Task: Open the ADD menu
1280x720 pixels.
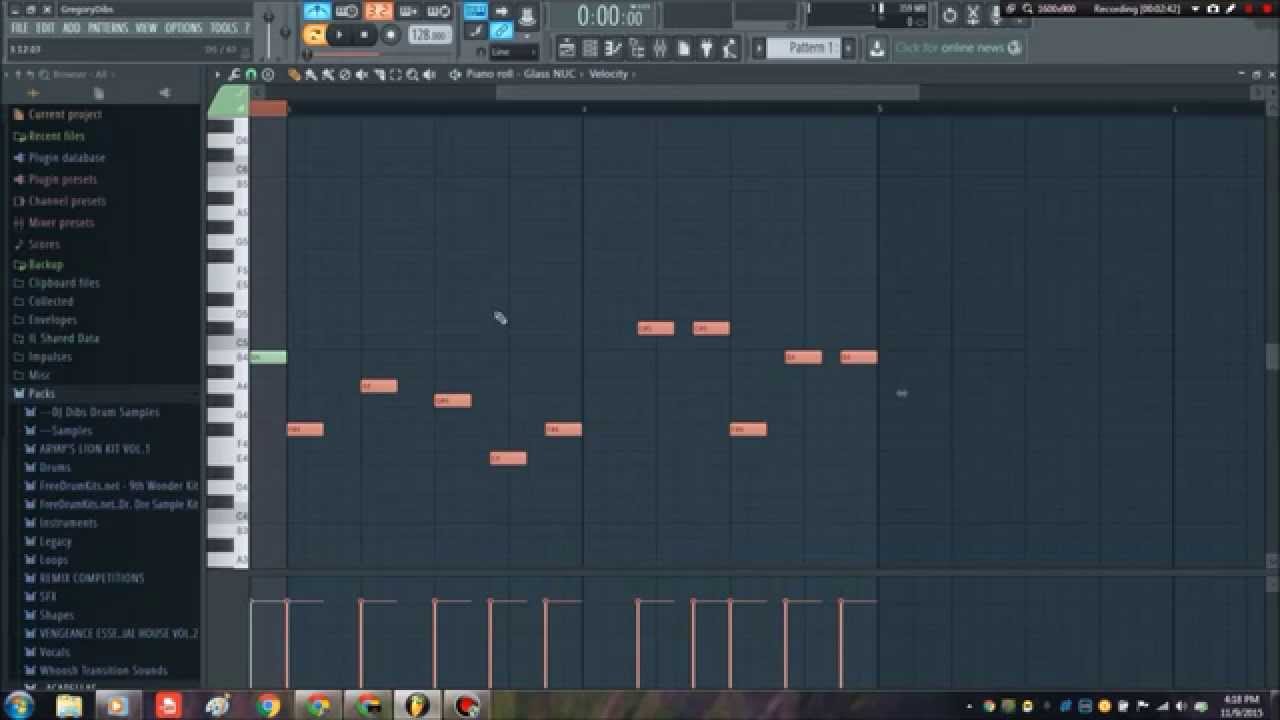Action: 71,28
